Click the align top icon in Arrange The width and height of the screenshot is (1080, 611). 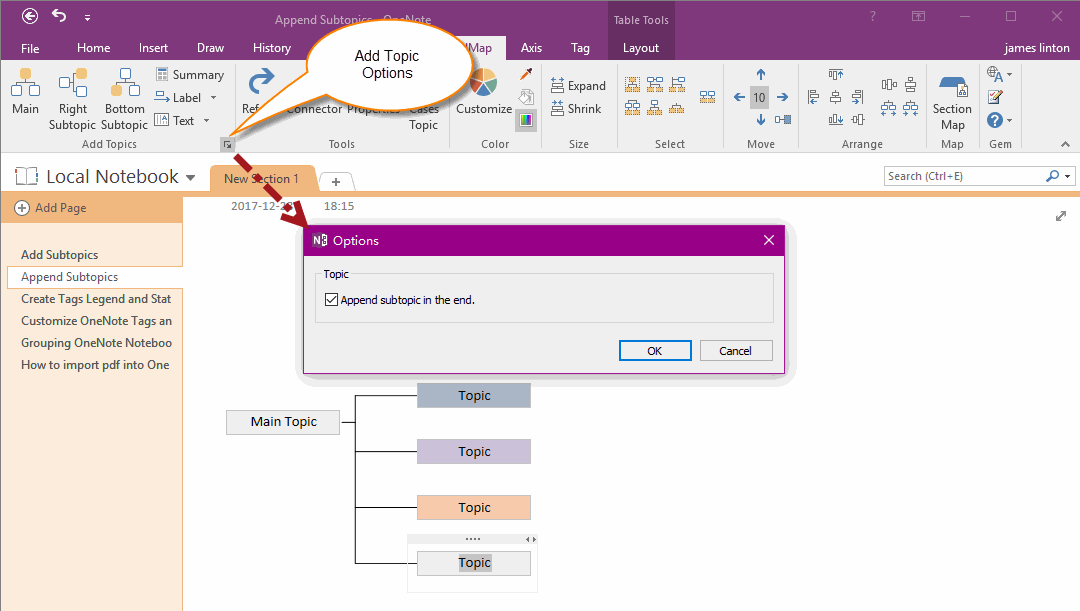click(x=835, y=74)
